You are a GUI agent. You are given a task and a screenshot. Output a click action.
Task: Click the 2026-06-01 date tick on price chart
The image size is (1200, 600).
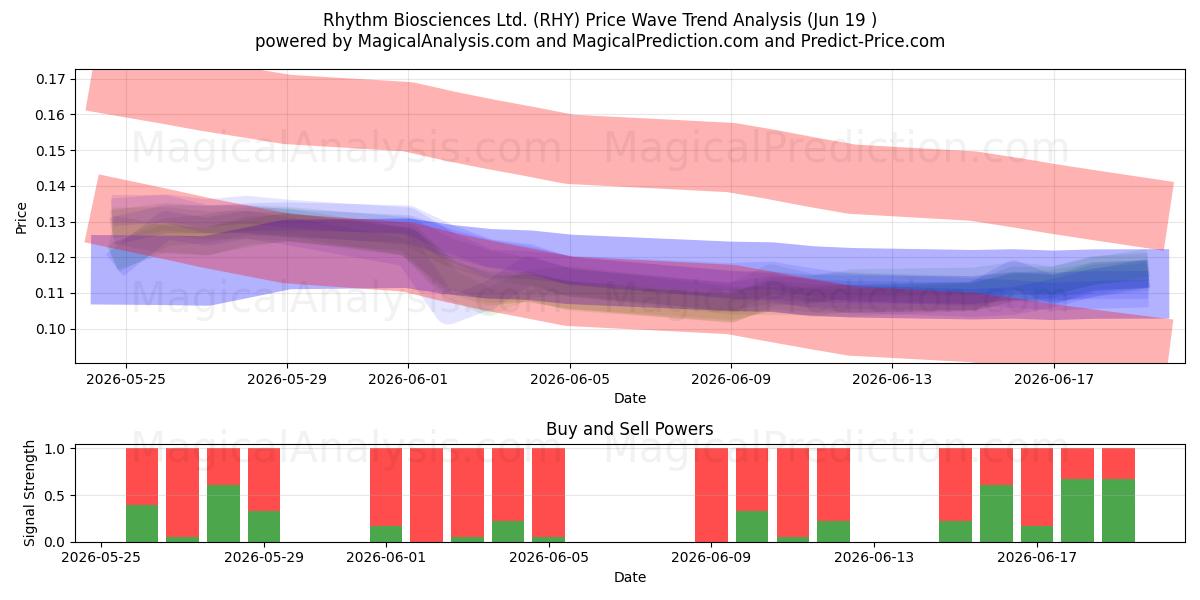click(408, 379)
